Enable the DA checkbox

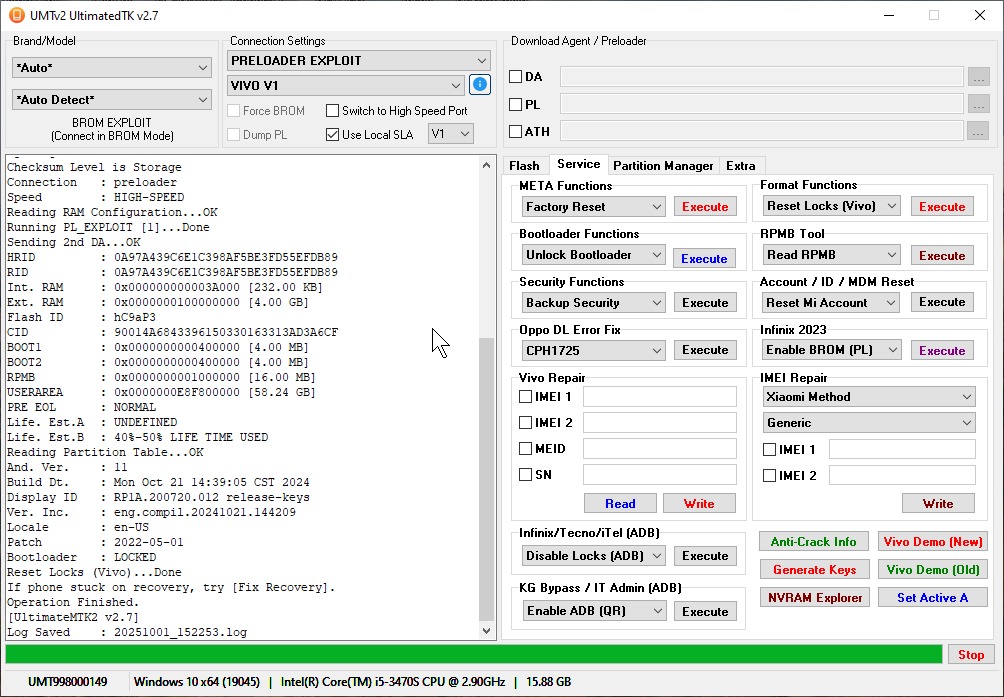516,77
